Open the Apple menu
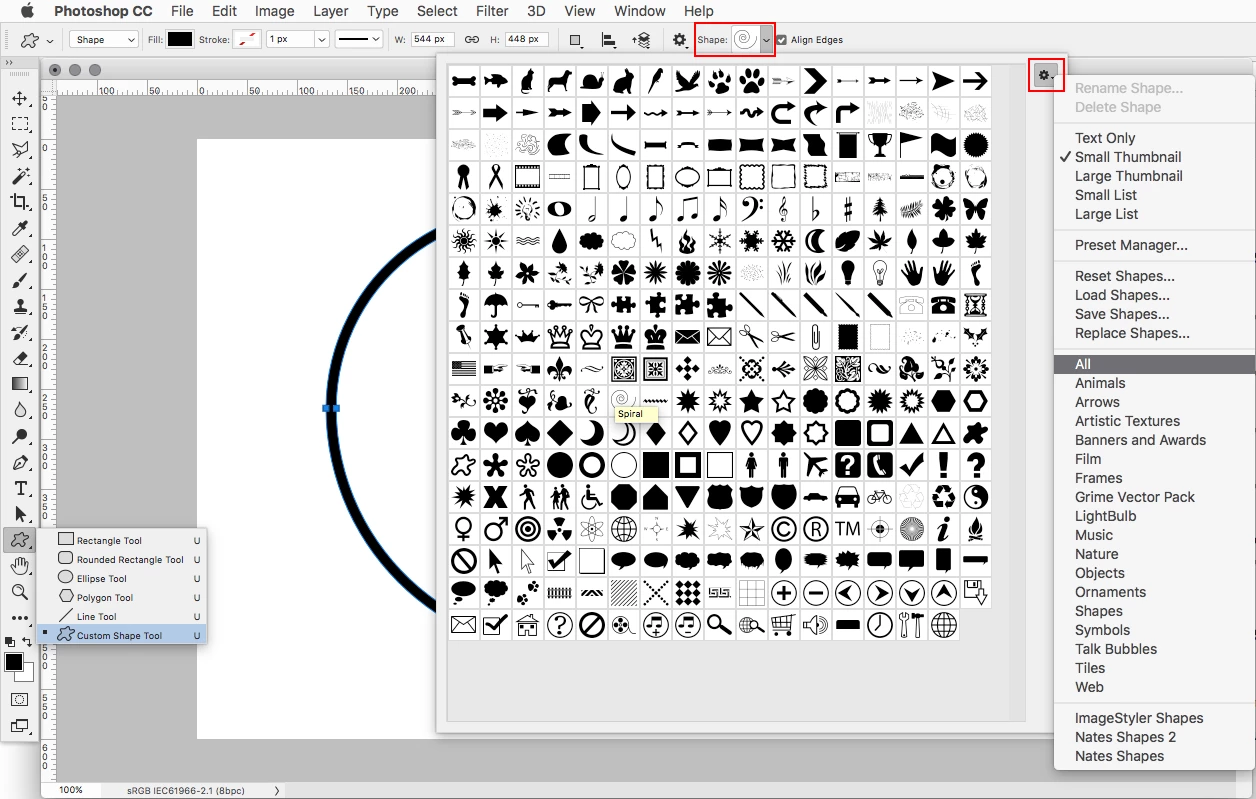 click(x=27, y=11)
